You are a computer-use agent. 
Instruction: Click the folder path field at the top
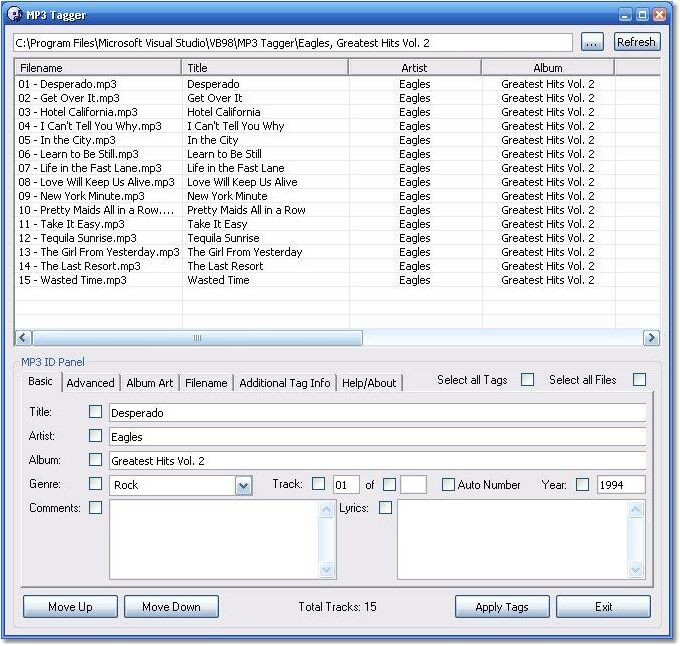tap(293, 43)
